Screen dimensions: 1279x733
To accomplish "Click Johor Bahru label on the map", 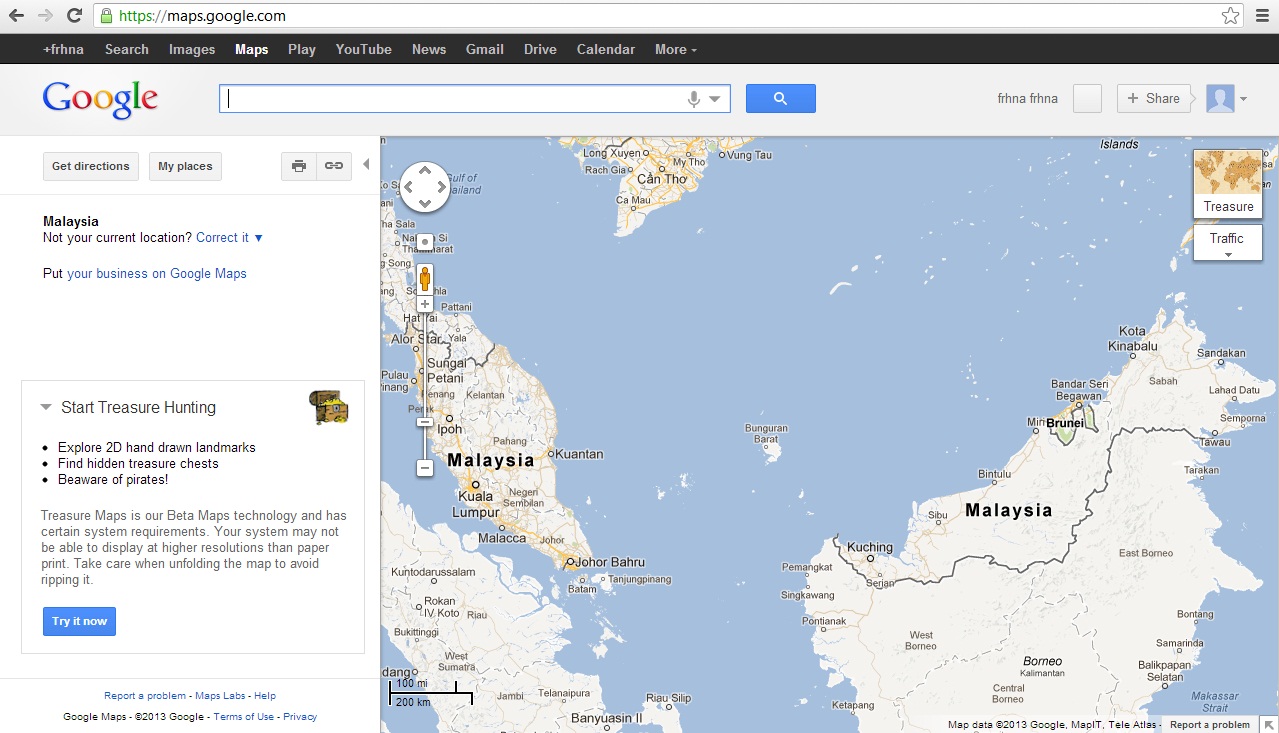I will tap(612, 562).
